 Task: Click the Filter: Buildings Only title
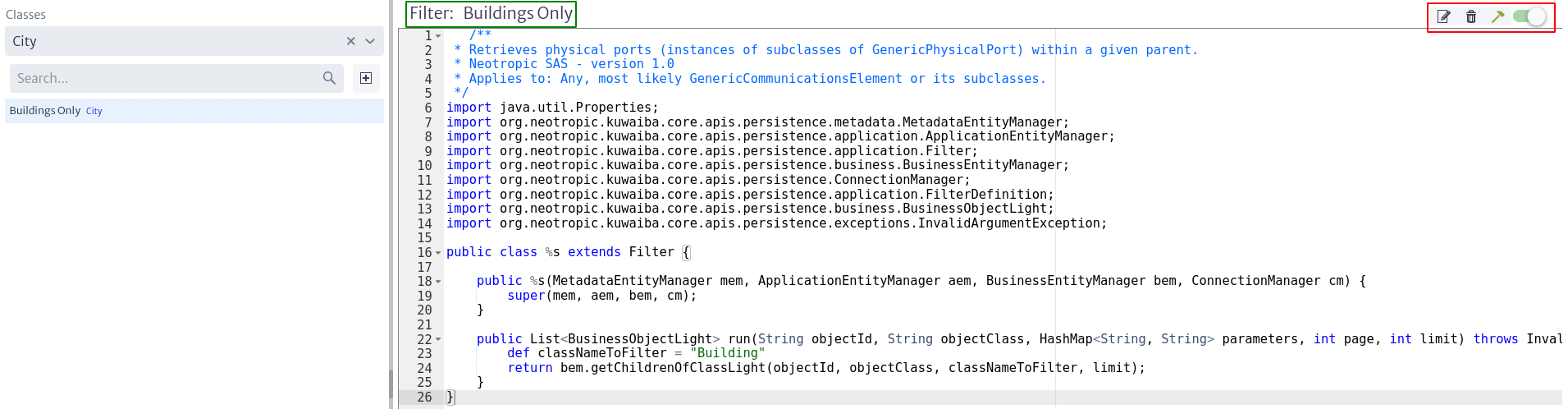click(x=491, y=14)
